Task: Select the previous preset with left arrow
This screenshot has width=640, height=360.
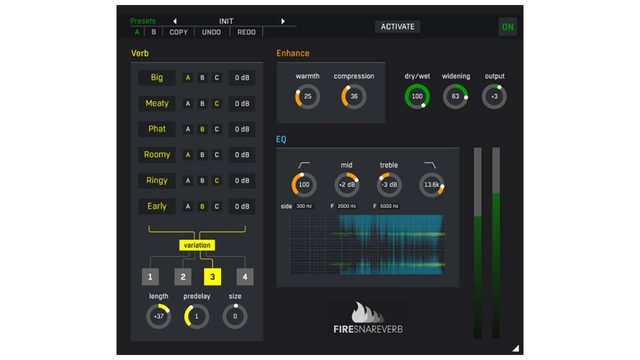Action: [x=175, y=21]
